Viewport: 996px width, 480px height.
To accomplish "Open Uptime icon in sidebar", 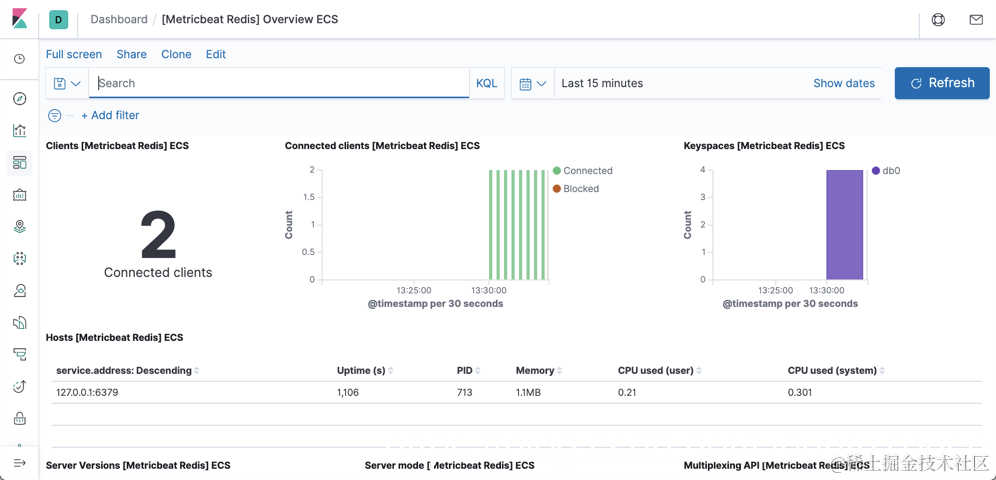I will point(20,386).
